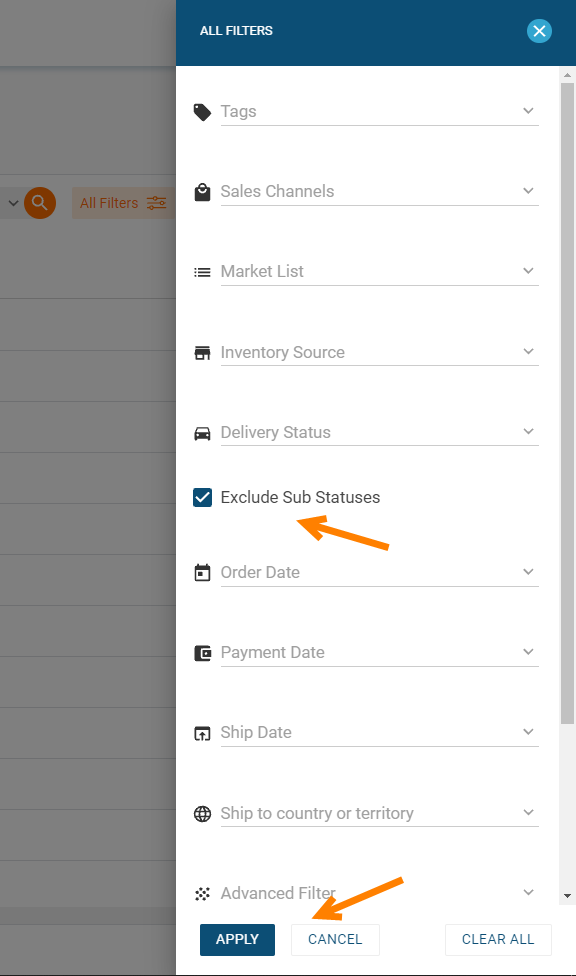The width and height of the screenshot is (576, 976).
Task: Uncheck the Exclude Sub Statuses checkbox
Action: pos(202,497)
